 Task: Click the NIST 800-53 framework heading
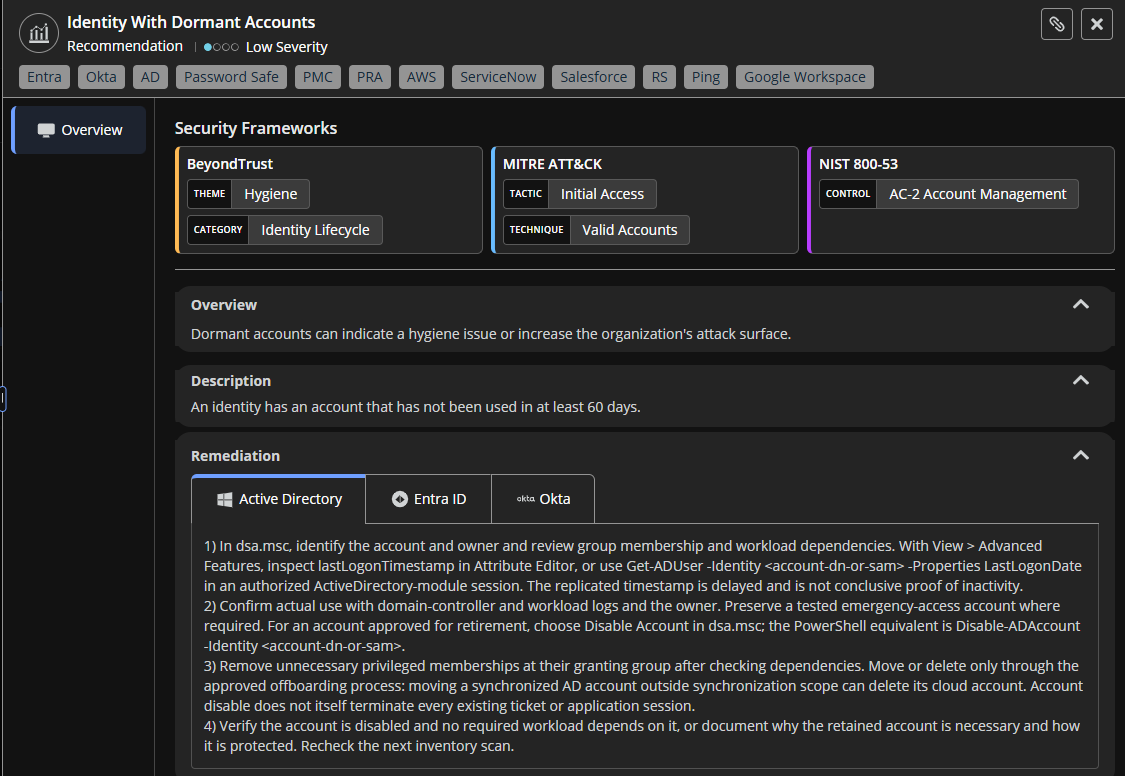point(858,164)
